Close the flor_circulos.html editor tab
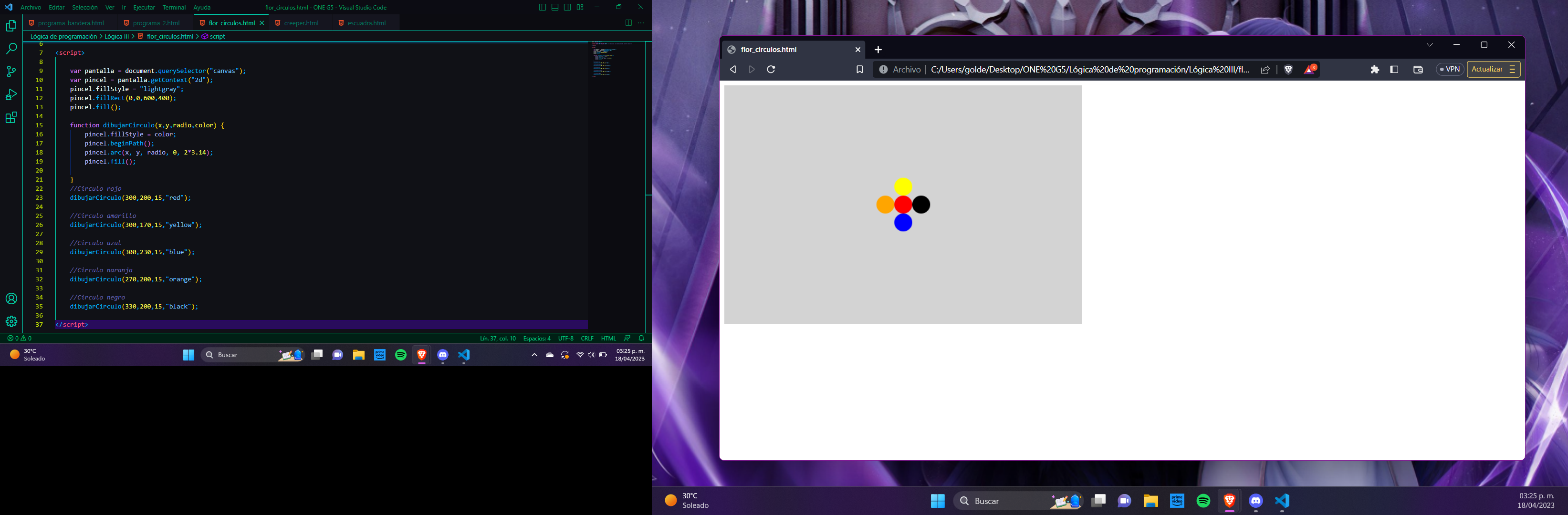 coord(262,23)
